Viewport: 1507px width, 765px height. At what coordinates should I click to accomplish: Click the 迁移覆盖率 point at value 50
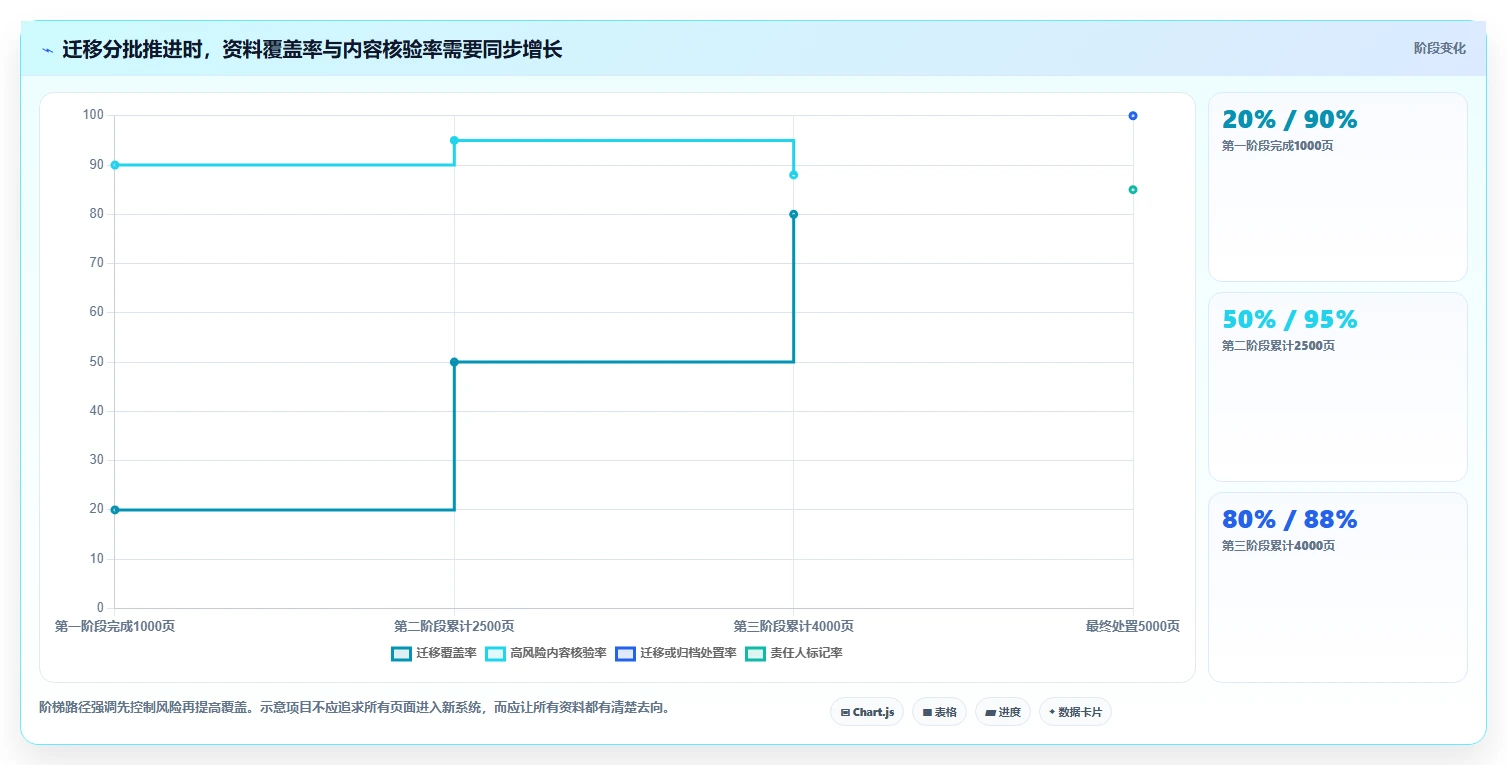454,362
